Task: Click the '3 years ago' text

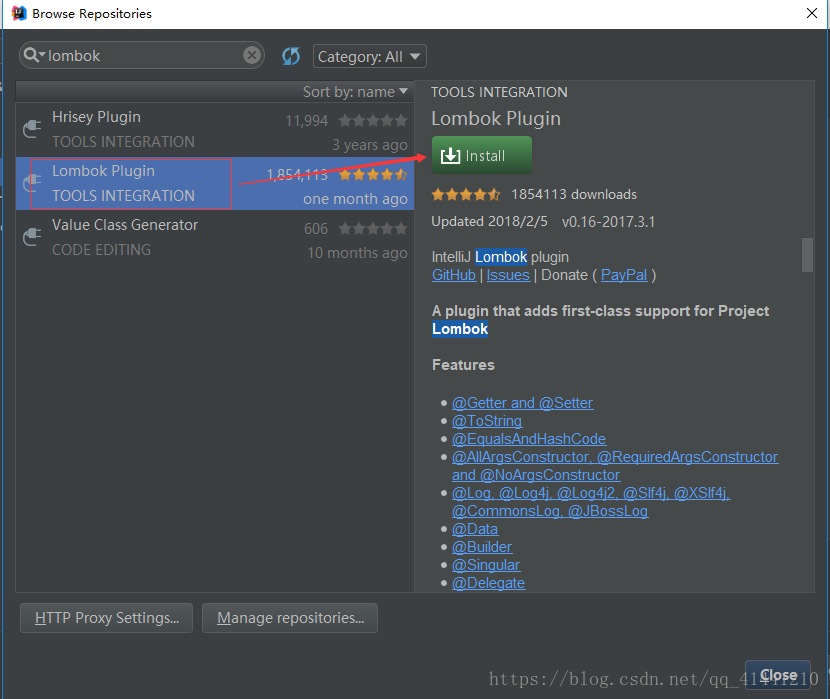Action: [370, 145]
